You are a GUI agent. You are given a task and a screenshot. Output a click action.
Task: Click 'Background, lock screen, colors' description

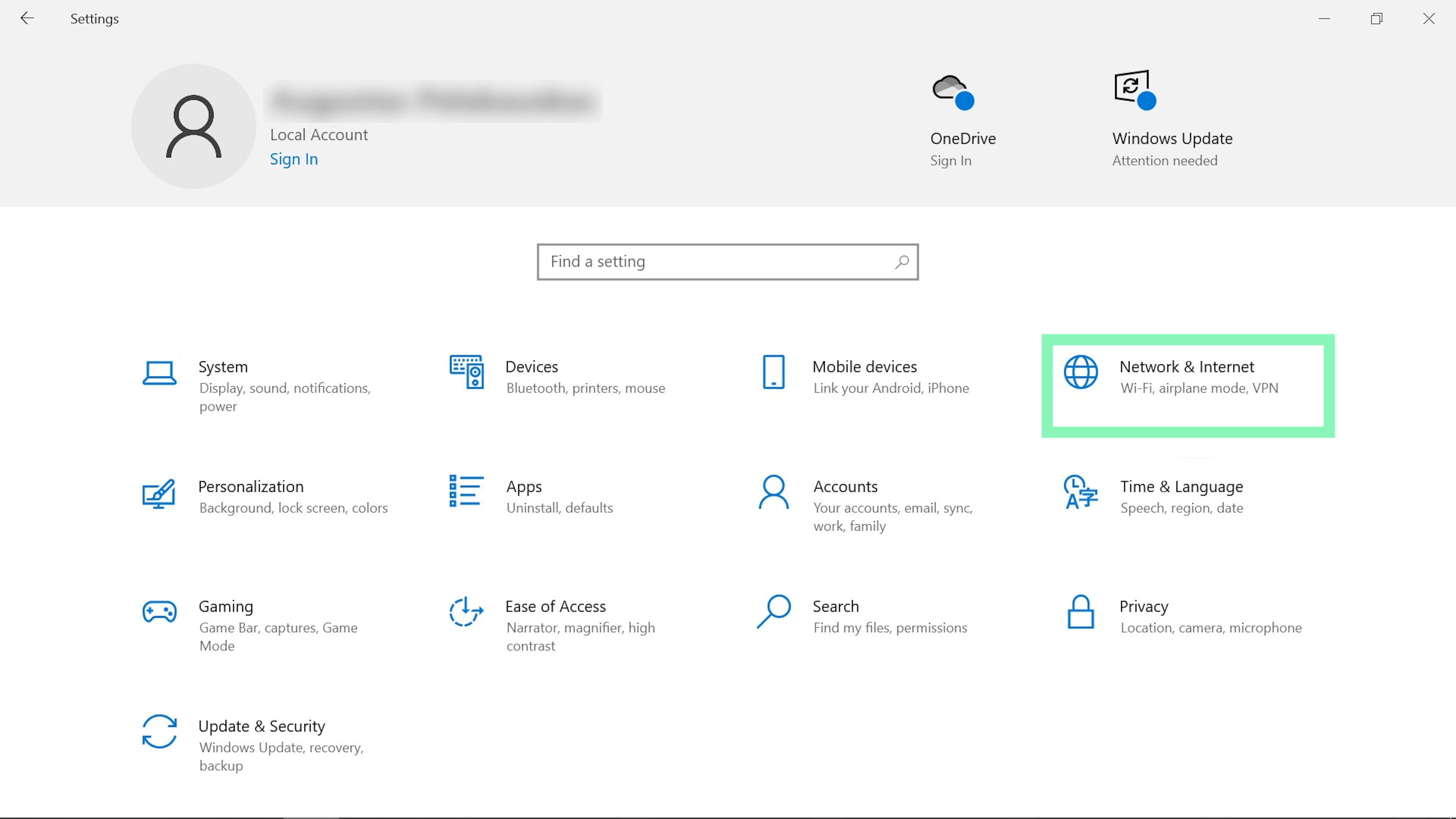(293, 508)
